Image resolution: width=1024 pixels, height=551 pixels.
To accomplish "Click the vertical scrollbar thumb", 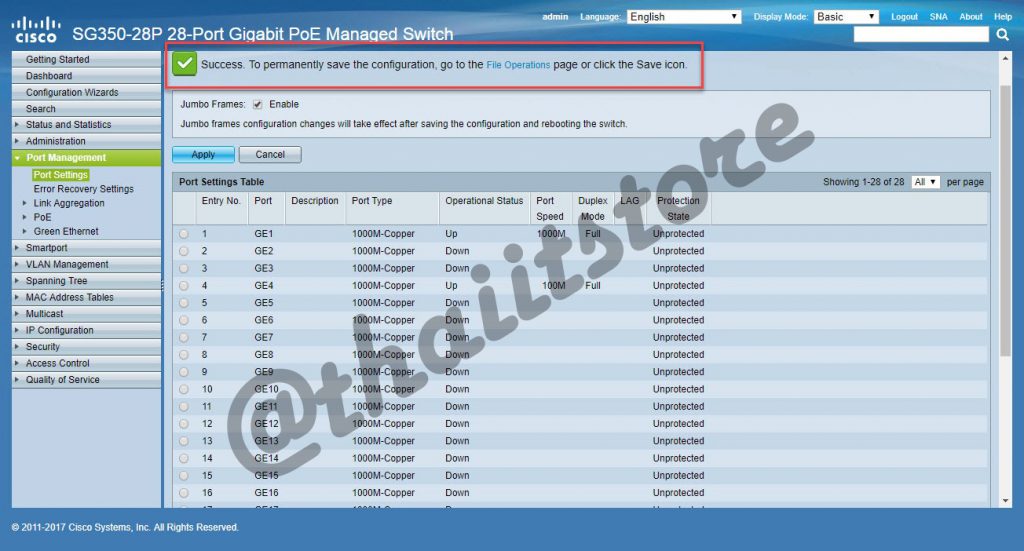I will click(x=1005, y=219).
